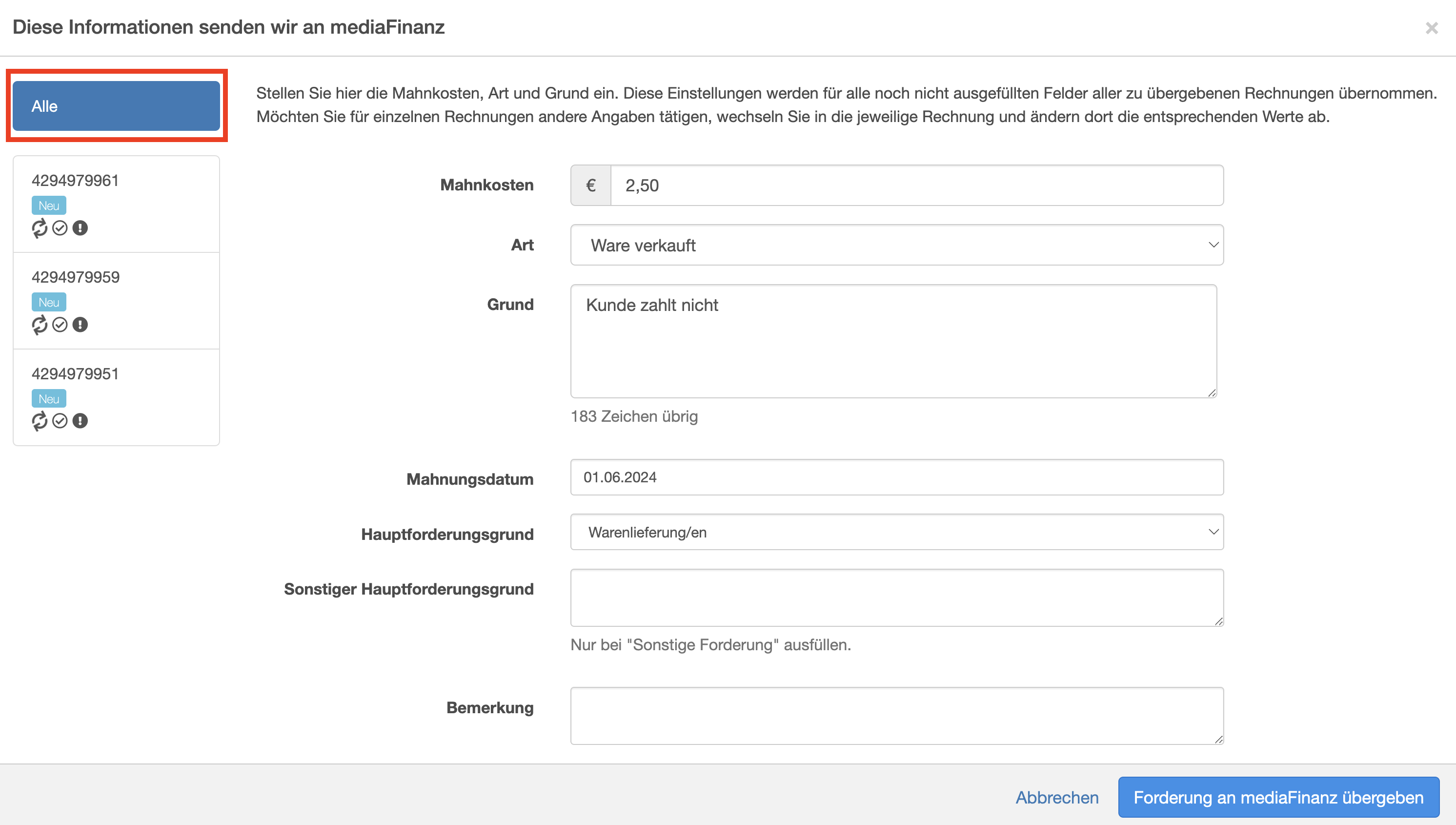Screen dimensions: 1456x825
Task: Click checkmark circle icon on invoice 4294979951
Action: 60,421
